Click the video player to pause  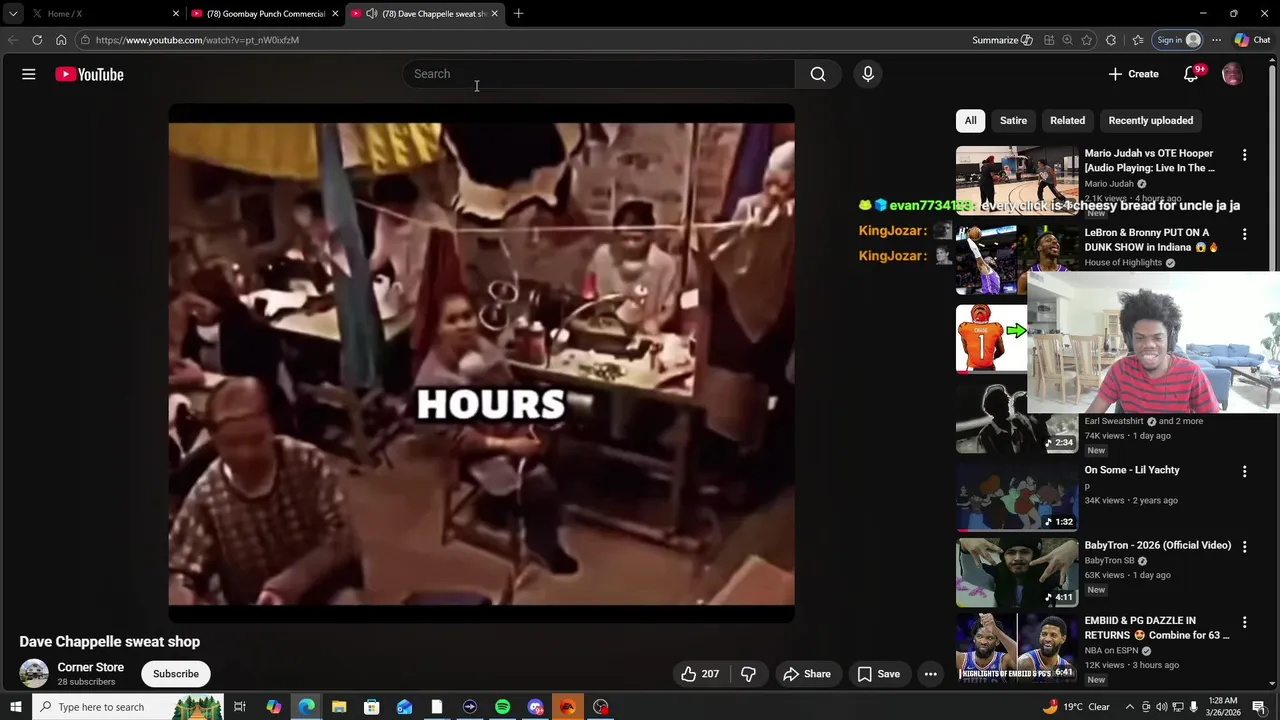[481, 364]
